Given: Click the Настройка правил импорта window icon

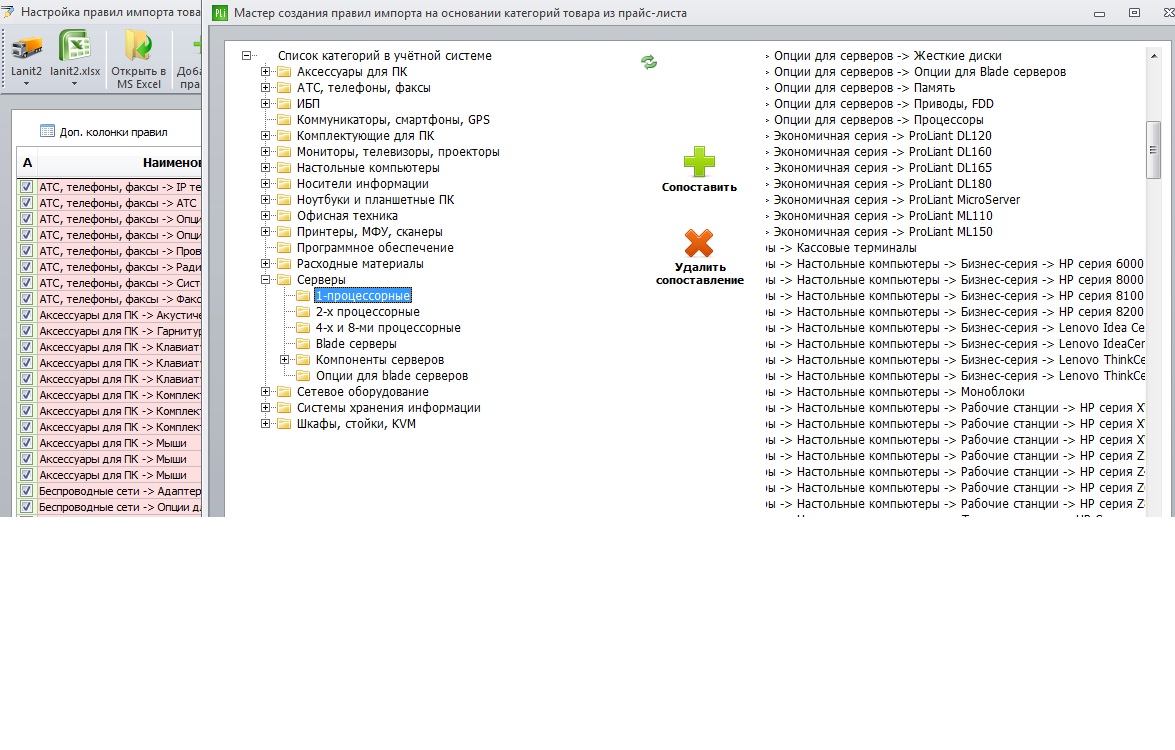Looking at the screenshot, I should [7, 11].
